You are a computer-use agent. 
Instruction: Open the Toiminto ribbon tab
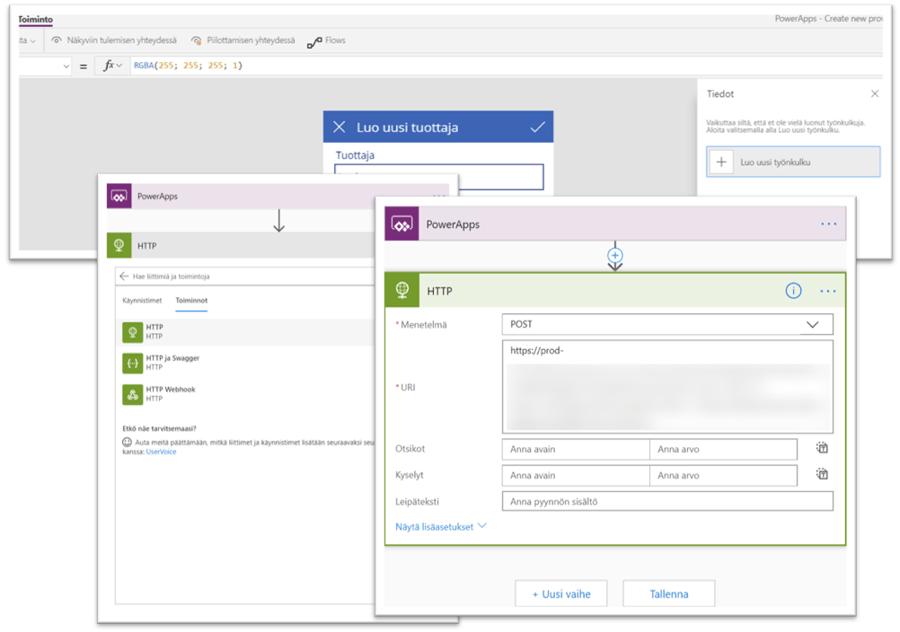click(x=35, y=19)
